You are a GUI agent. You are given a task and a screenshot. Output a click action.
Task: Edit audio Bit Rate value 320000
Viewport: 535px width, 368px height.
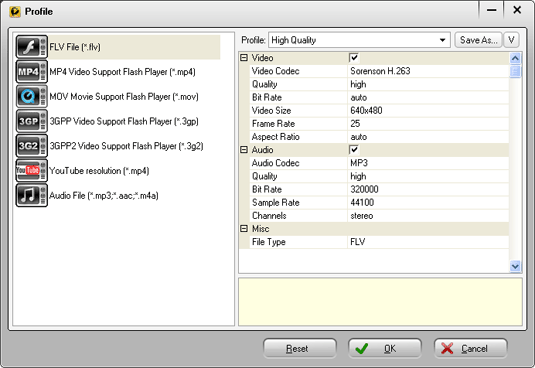click(x=428, y=189)
